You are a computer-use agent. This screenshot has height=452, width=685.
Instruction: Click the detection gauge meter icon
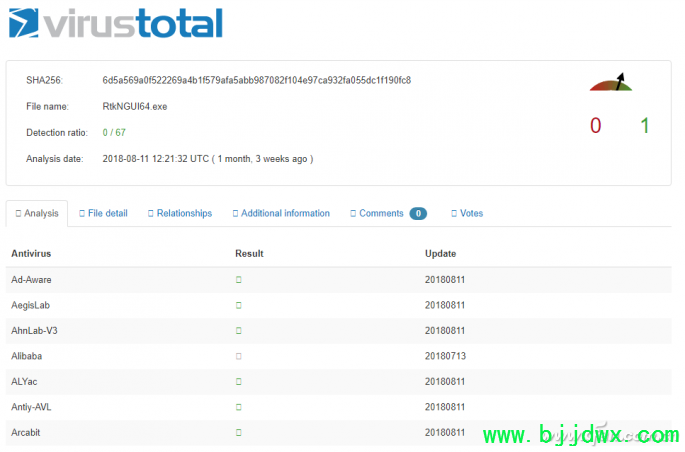(x=611, y=82)
